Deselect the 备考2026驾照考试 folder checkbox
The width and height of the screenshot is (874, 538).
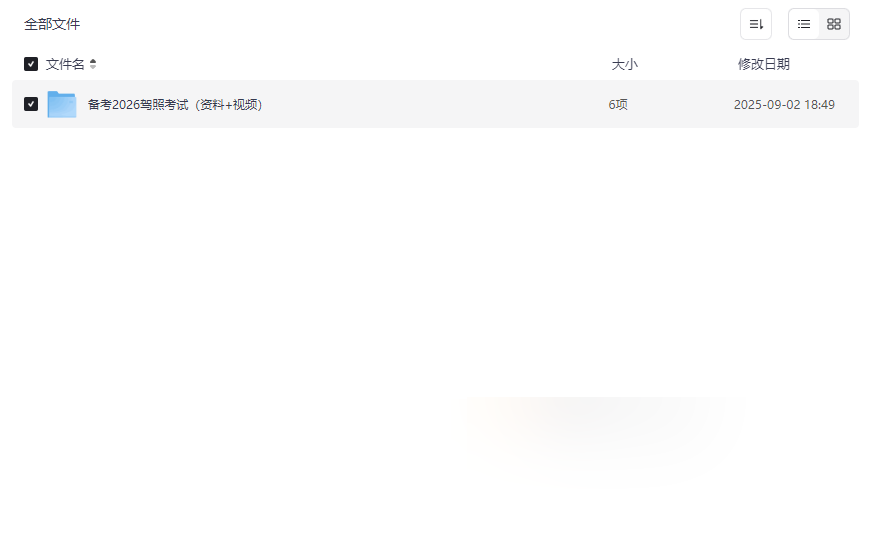pyautogui.click(x=31, y=104)
